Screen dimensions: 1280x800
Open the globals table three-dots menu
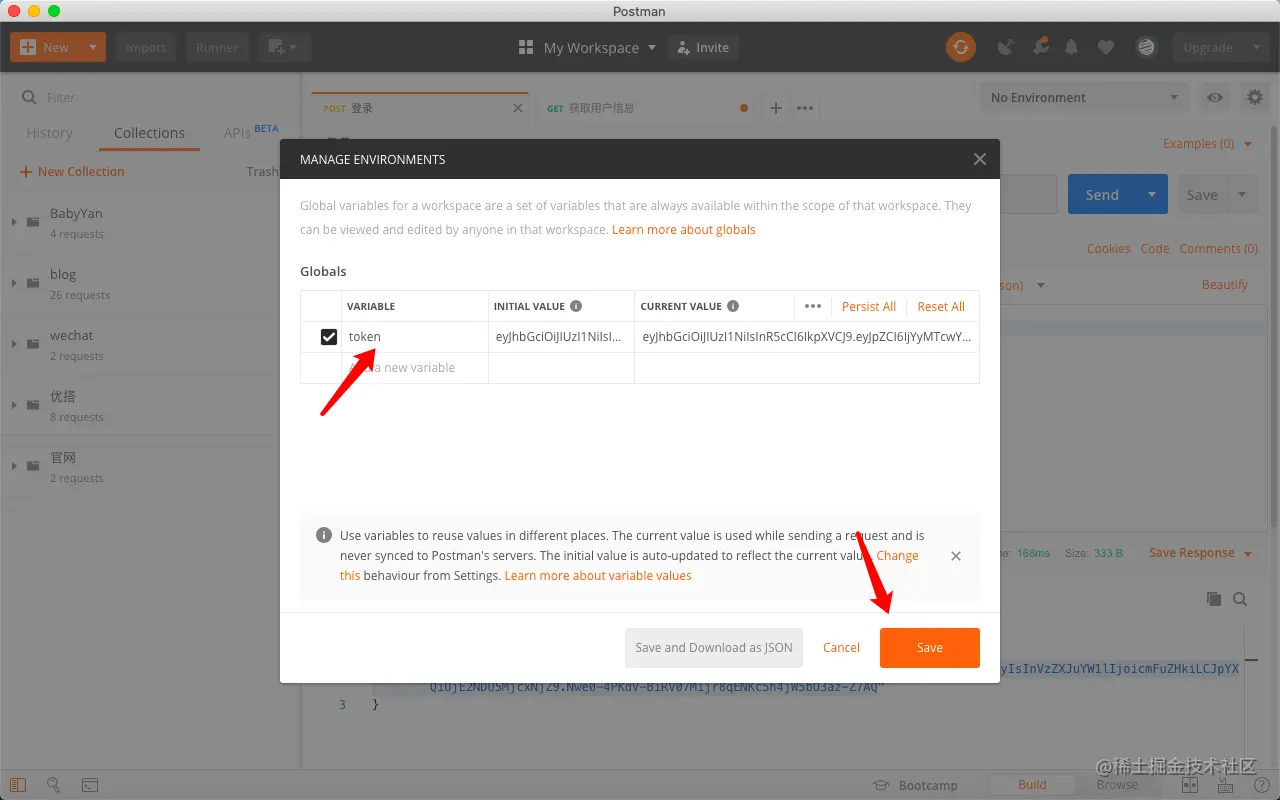click(813, 306)
